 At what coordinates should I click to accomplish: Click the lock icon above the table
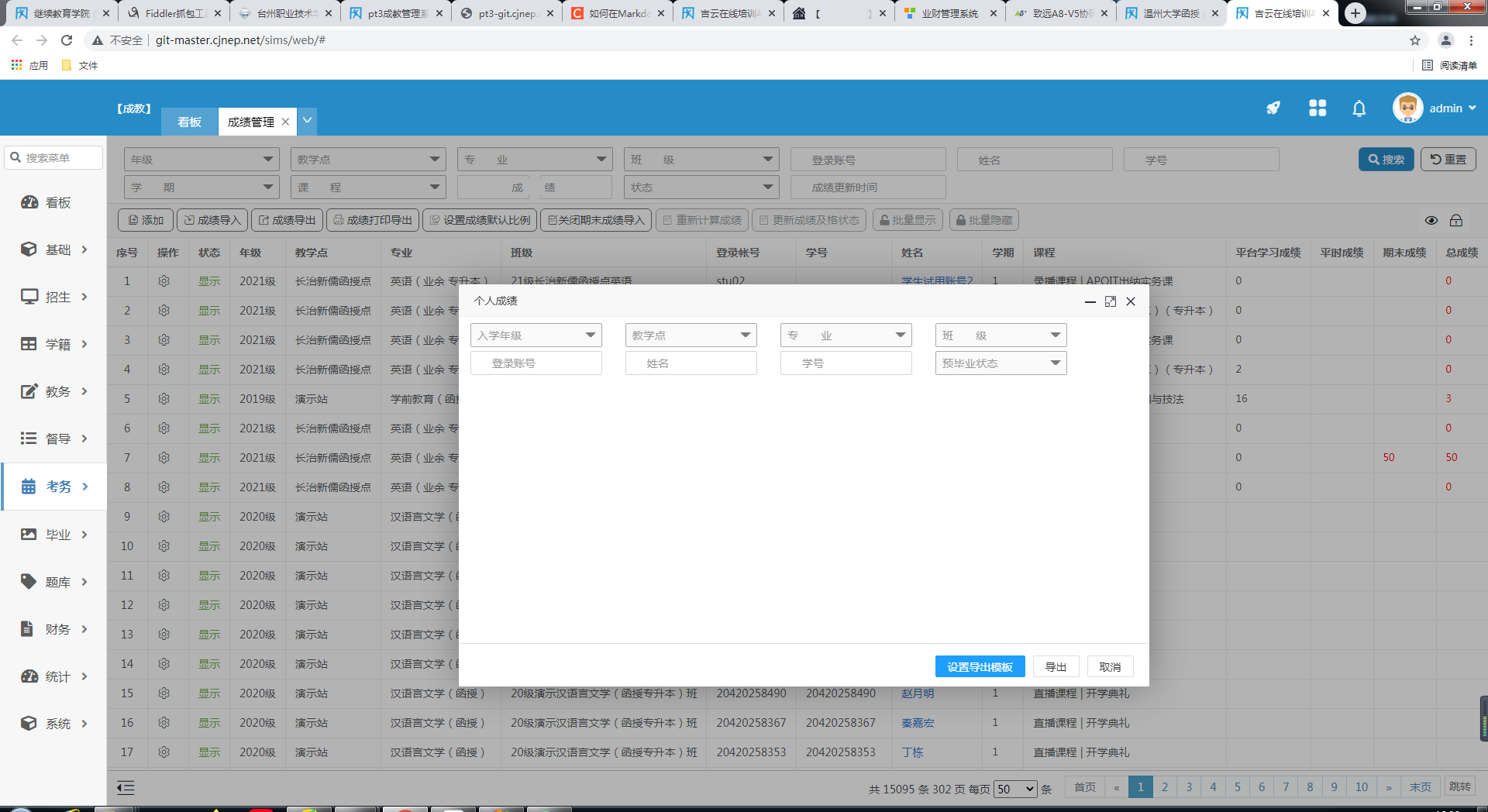pyautogui.click(x=1456, y=221)
